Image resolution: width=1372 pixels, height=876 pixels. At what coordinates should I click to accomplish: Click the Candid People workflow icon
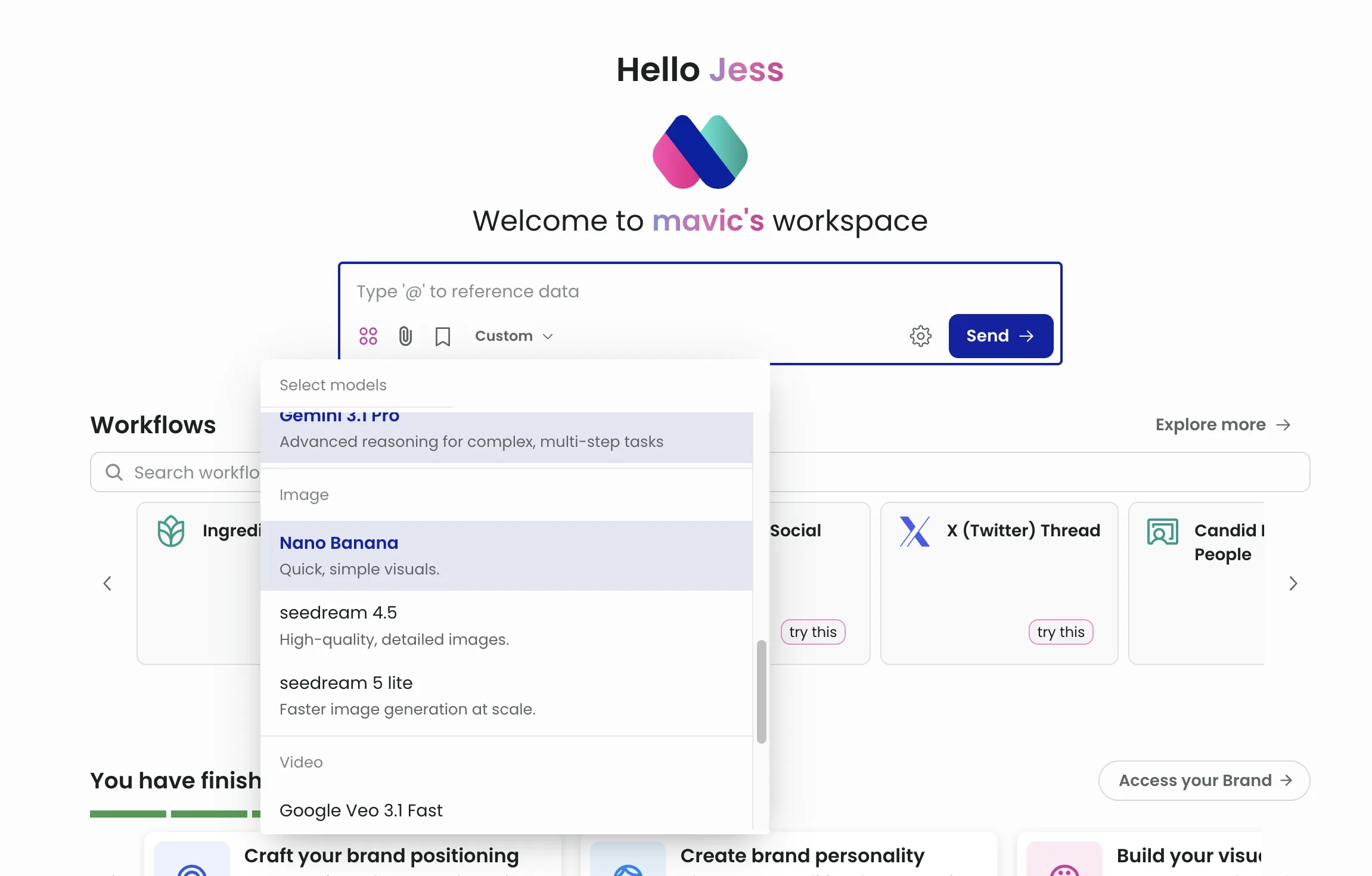tap(1163, 532)
